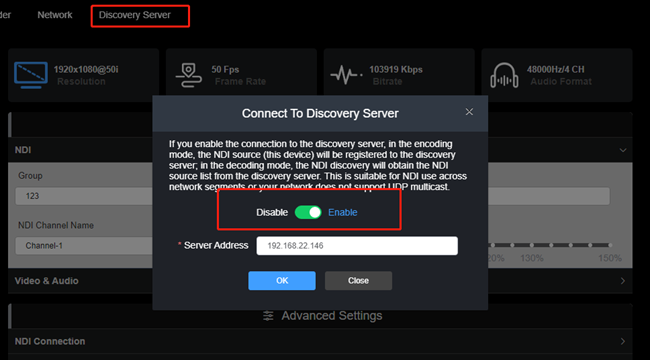This screenshot has width=650, height=360.
Task: Click the 1920x1080@50i resolution text
Action: 86,69
